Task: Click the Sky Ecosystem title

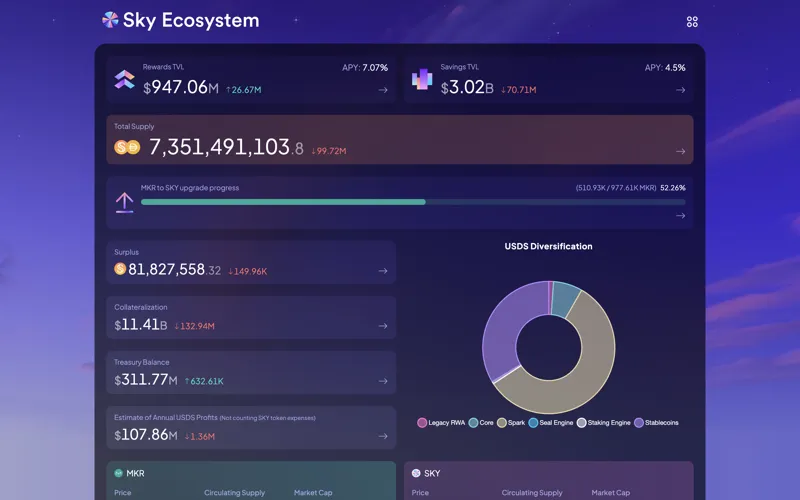Action: [191, 20]
